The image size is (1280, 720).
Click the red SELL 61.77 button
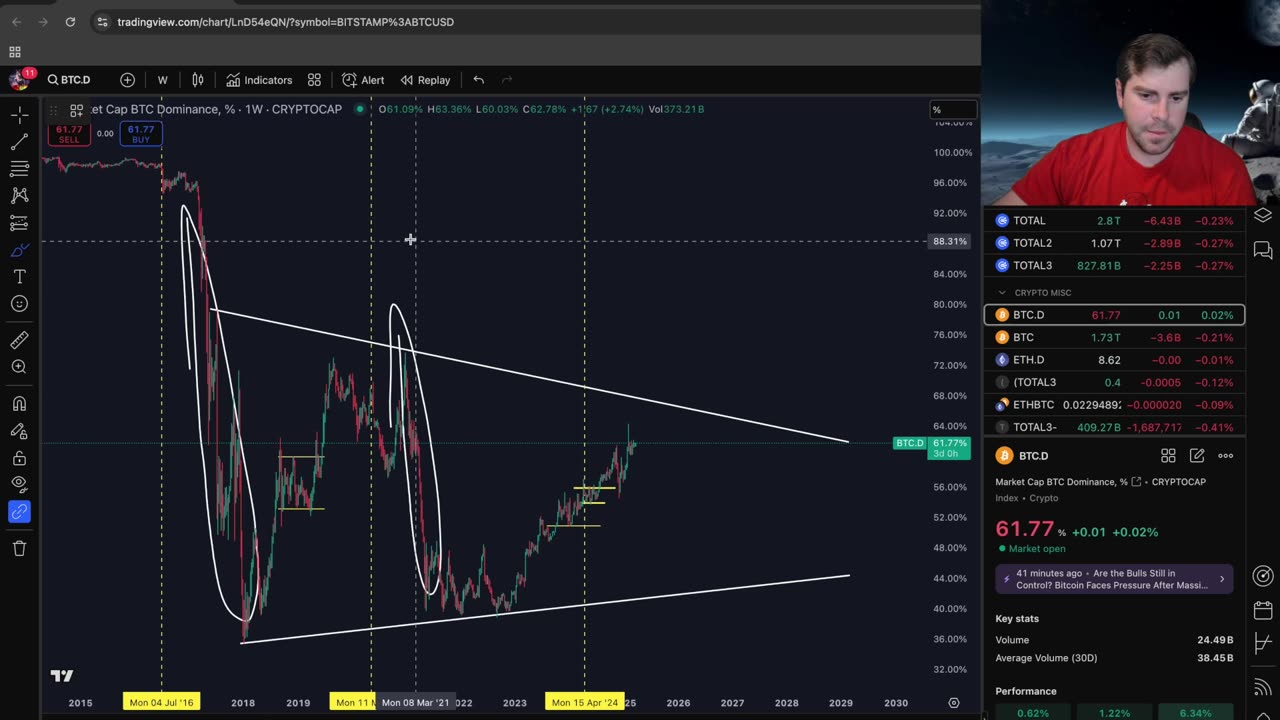pos(69,134)
